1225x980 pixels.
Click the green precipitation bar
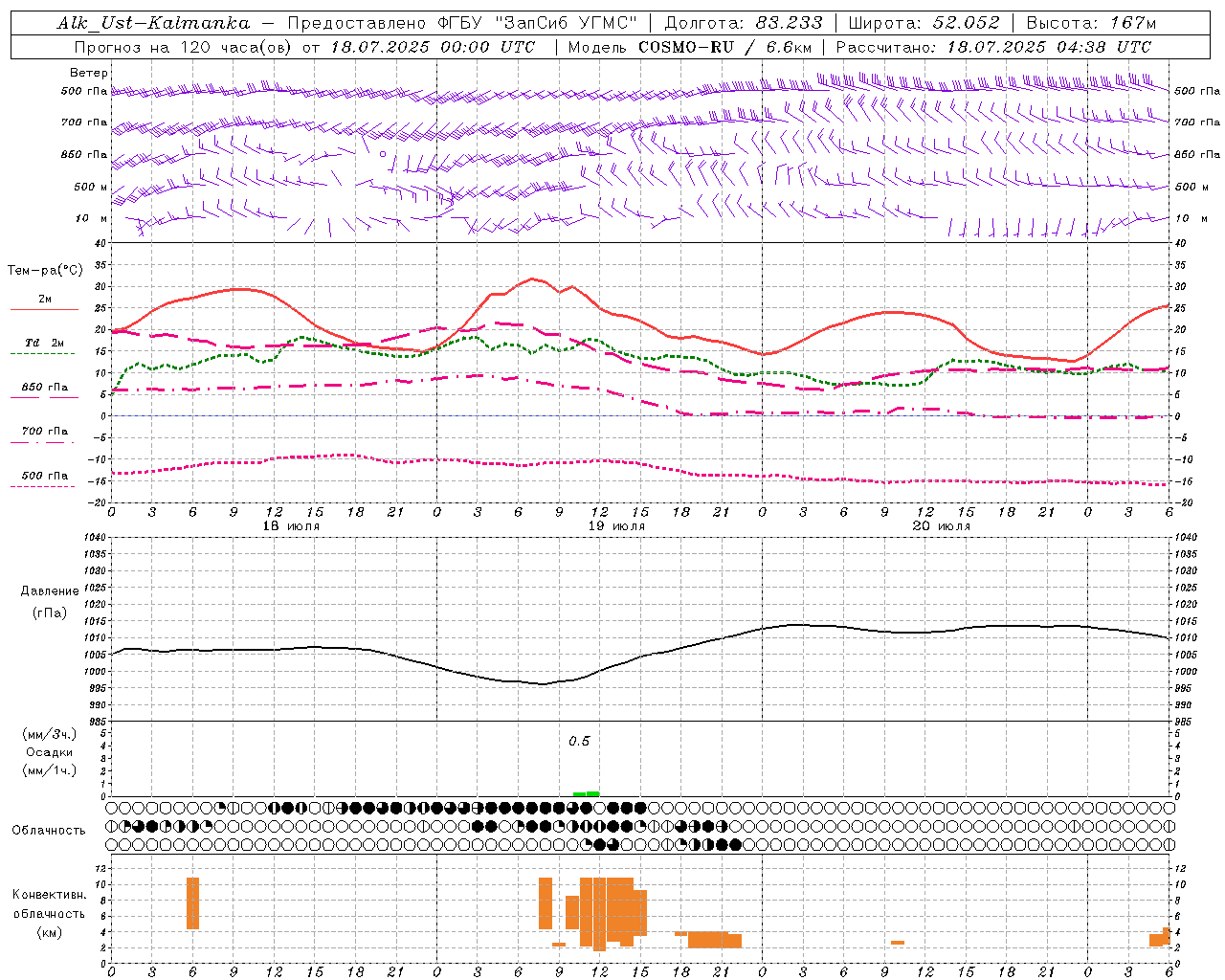coord(586,793)
